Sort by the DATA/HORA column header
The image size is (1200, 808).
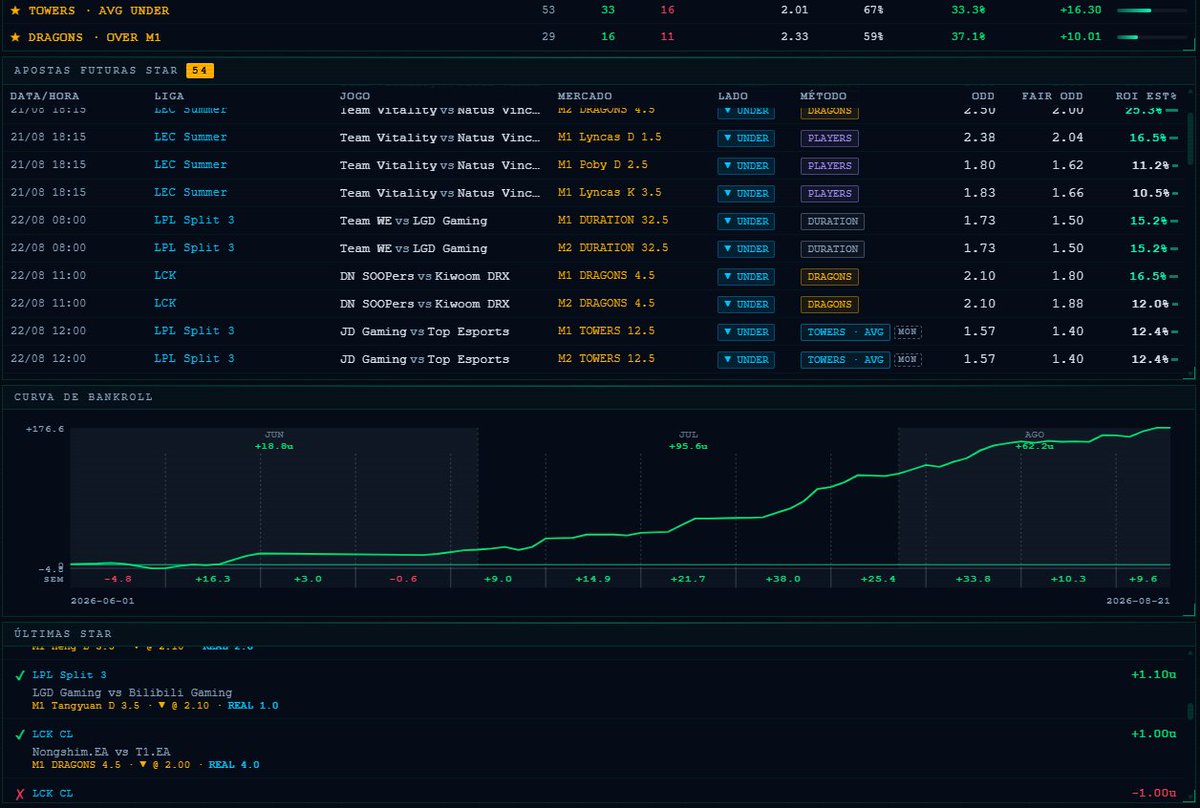click(47, 96)
